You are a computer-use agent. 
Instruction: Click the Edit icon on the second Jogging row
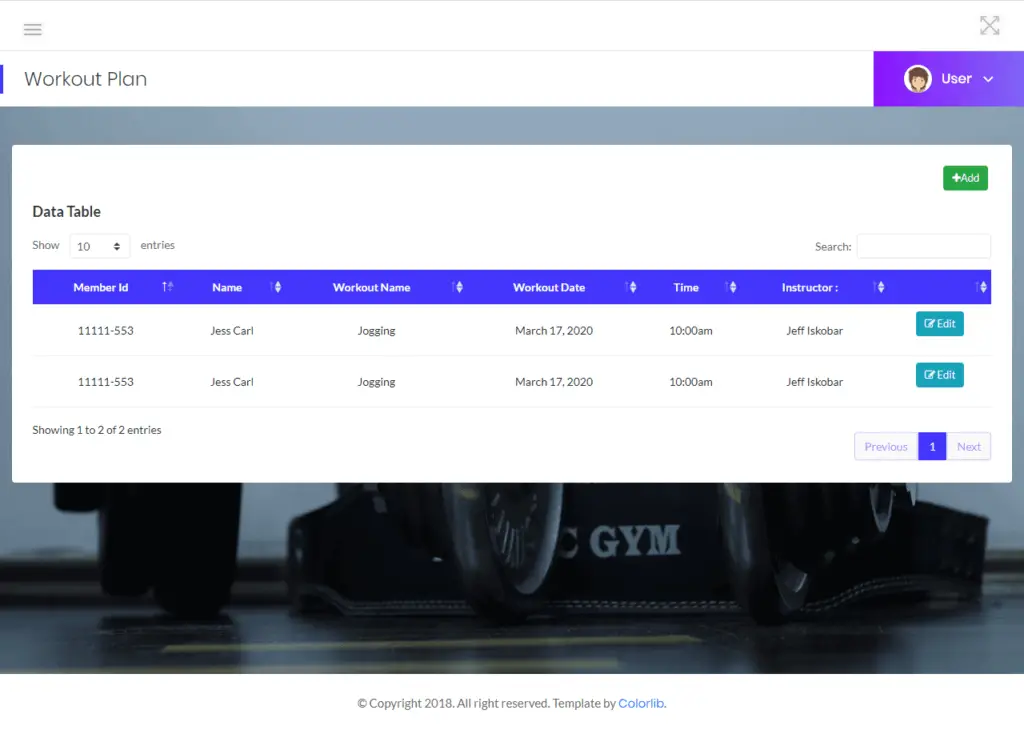[x=931, y=375]
